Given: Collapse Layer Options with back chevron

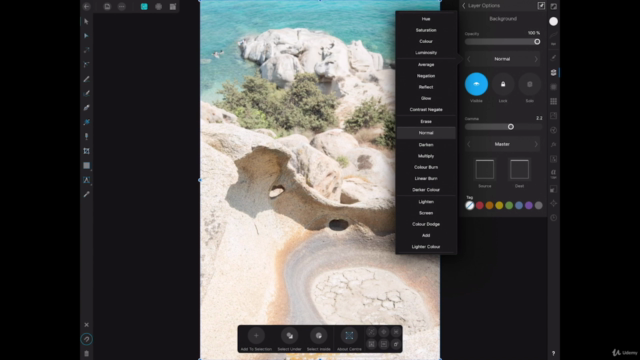Looking at the screenshot, I should tap(464, 6).
